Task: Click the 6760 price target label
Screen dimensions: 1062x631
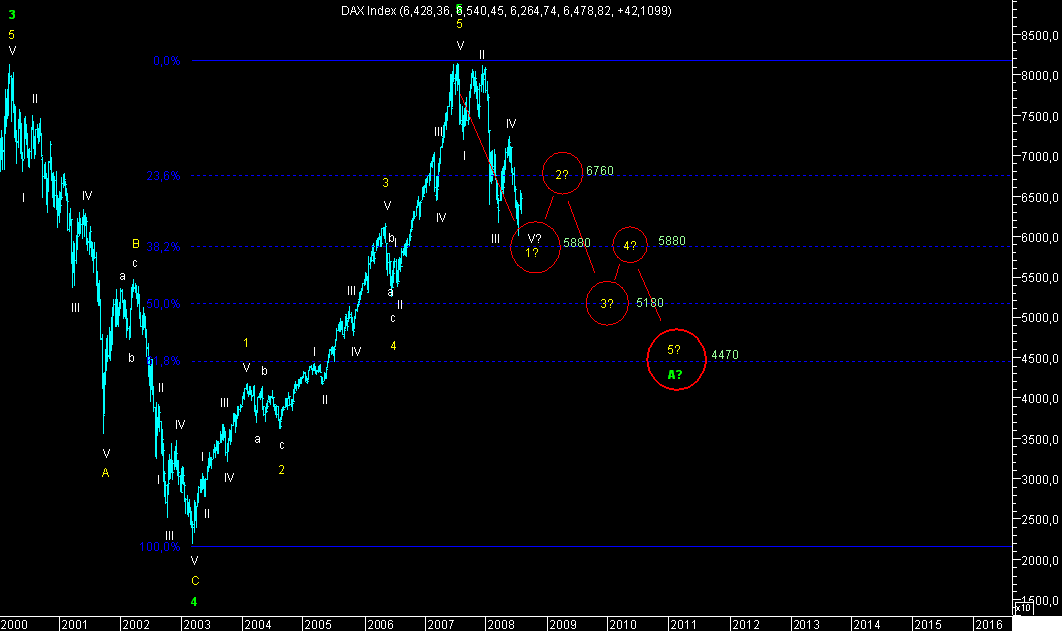Action: (x=599, y=171)
